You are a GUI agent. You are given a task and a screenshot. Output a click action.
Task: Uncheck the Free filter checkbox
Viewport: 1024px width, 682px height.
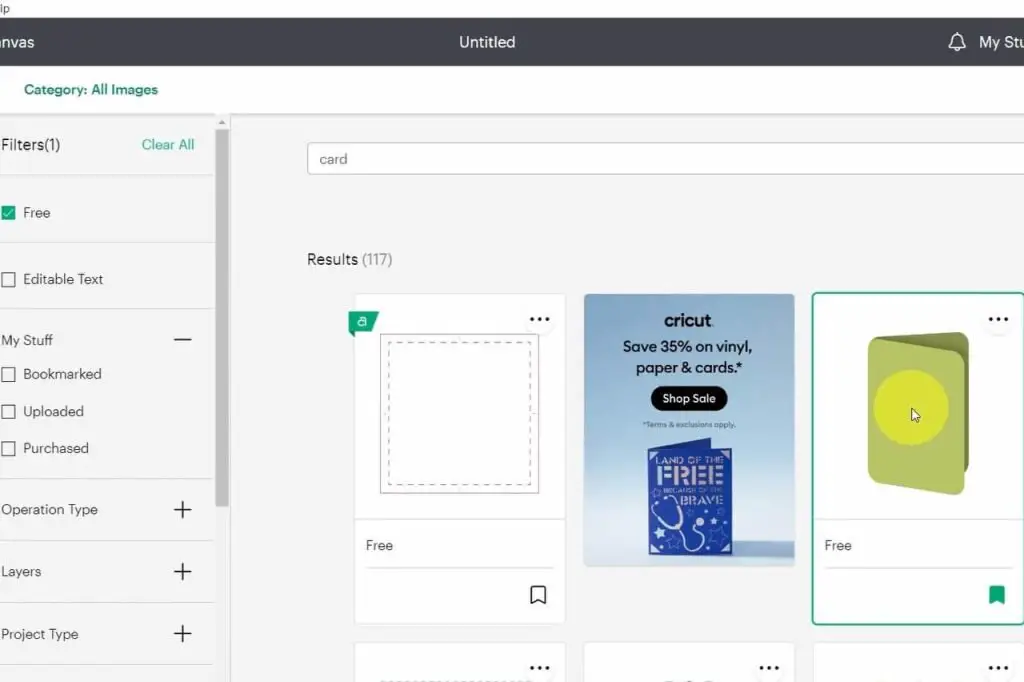coord(8,213)
